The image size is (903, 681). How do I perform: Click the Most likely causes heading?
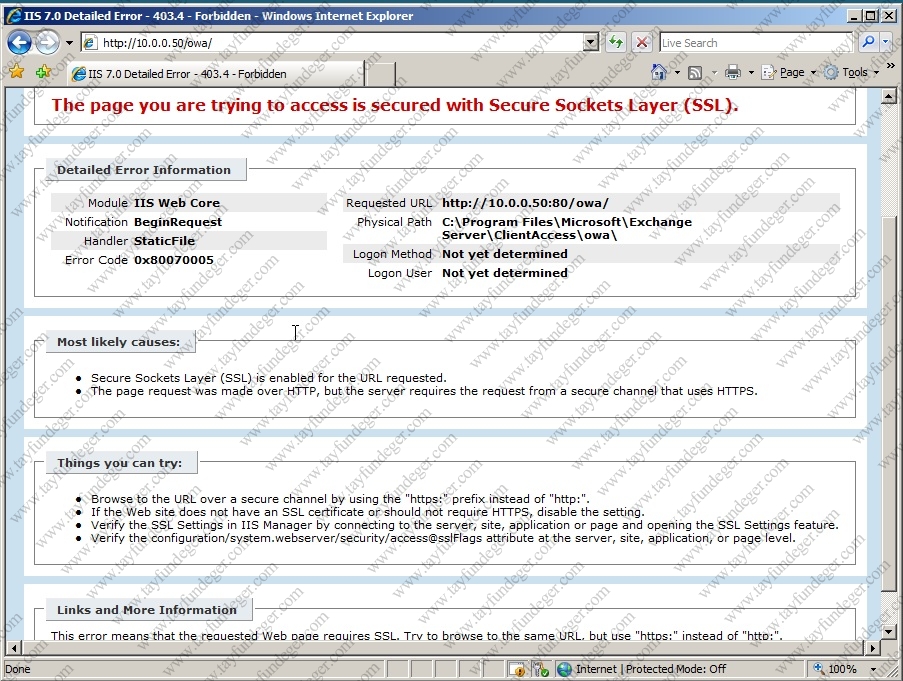pyautogui.click(x=119, y=342)
